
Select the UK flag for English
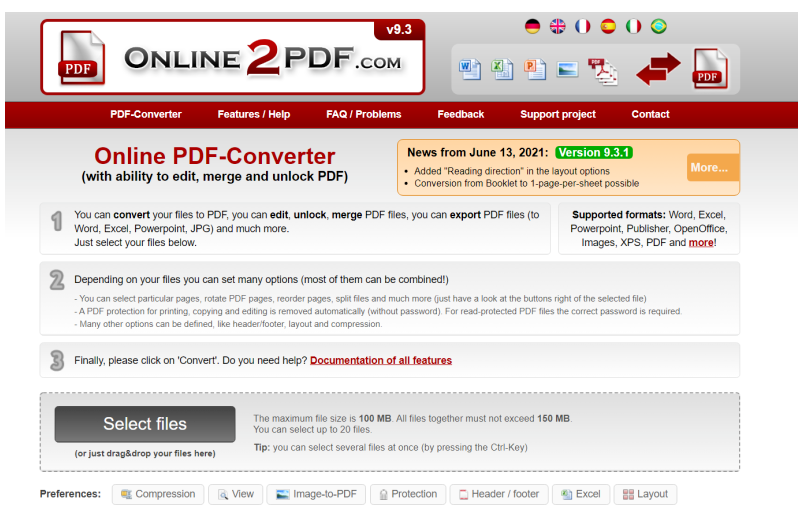[x=558, y=27]
